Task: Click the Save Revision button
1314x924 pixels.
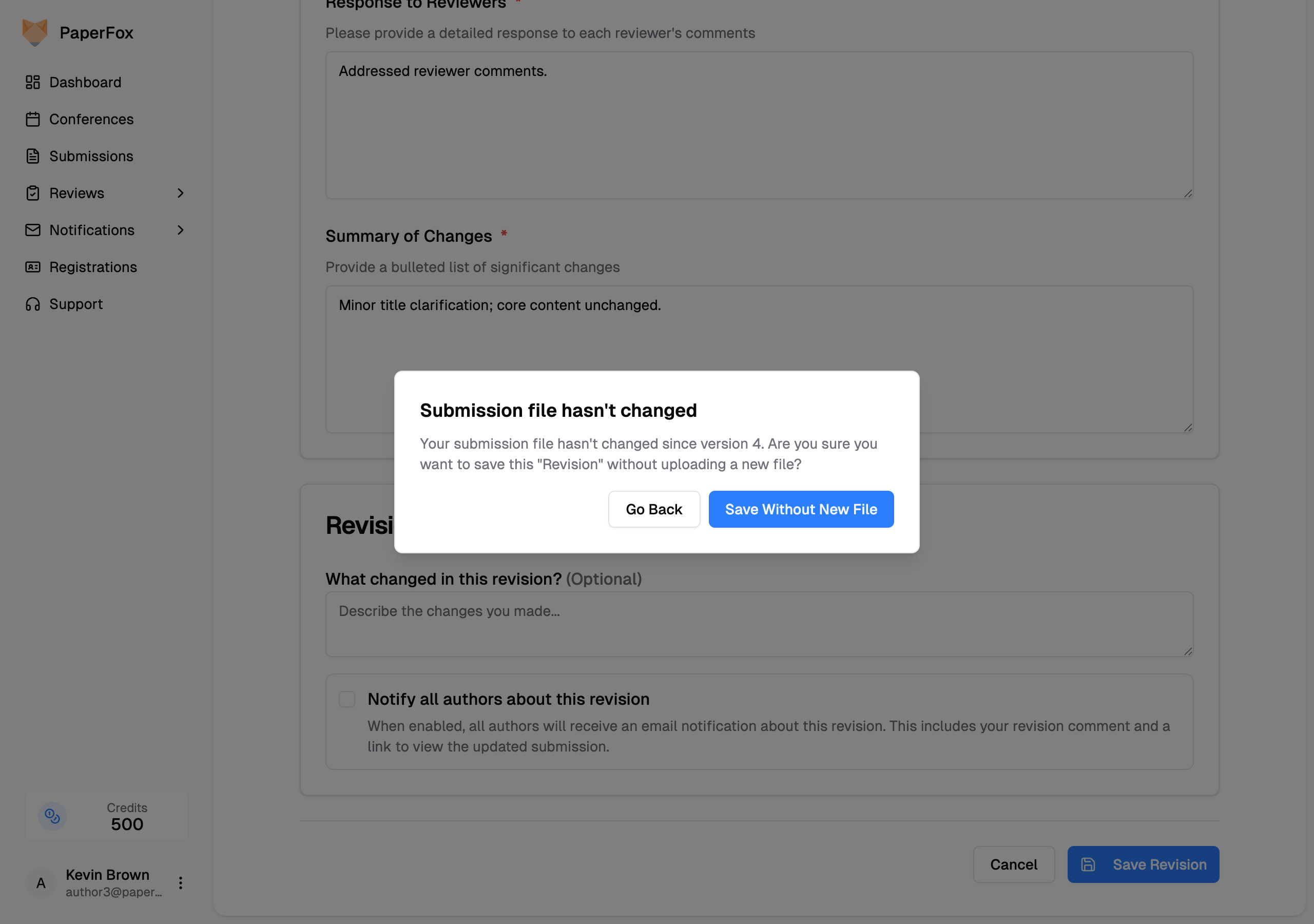Action: pyautogui.click(x=1143, y=864)
